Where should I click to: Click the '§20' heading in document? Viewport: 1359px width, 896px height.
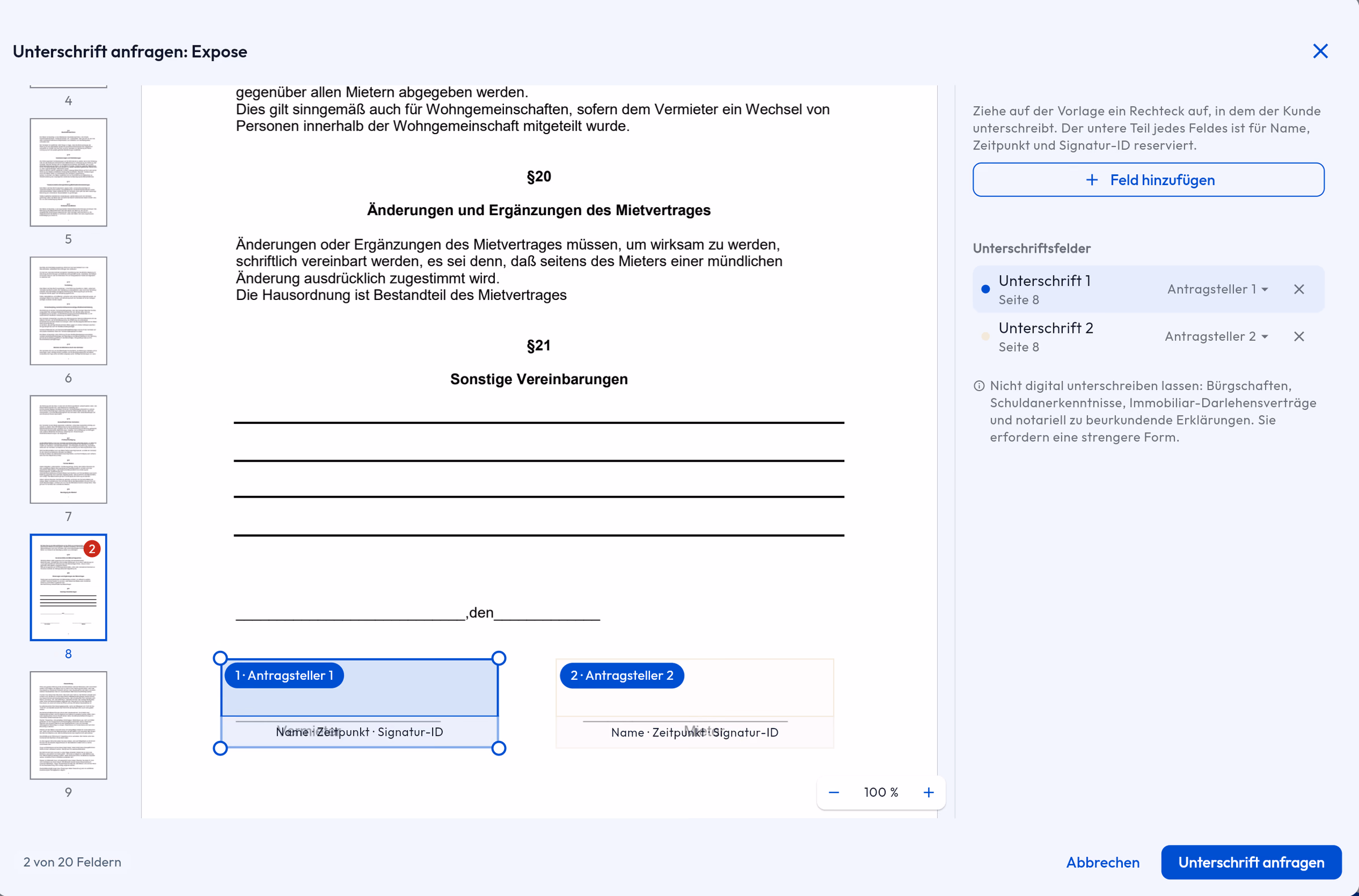tap(539, 177)
